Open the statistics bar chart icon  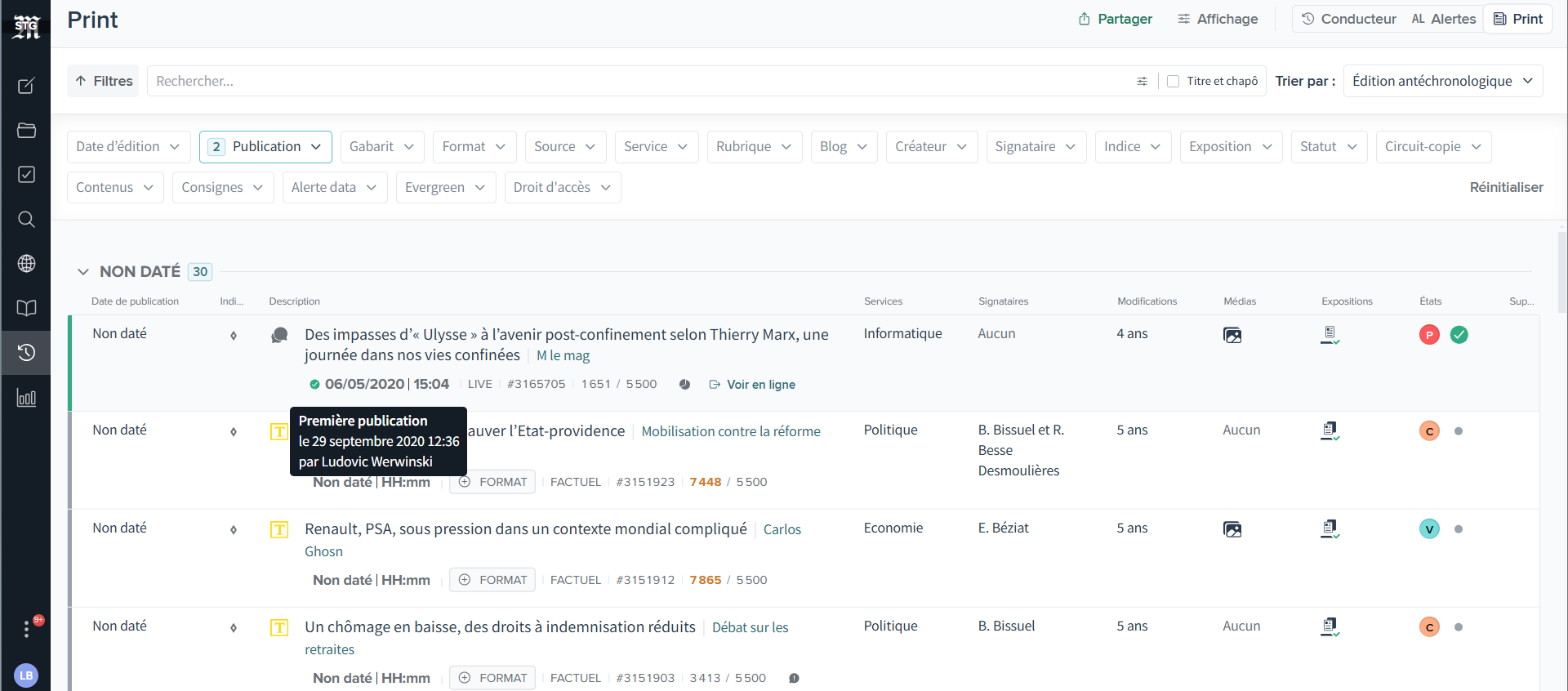tap(26, 398)
